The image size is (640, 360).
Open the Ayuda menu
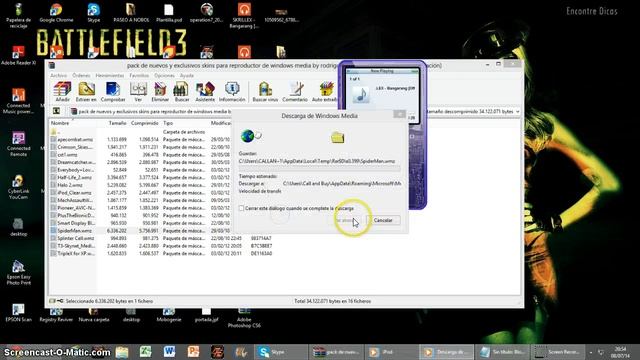[x=187, y=76]
